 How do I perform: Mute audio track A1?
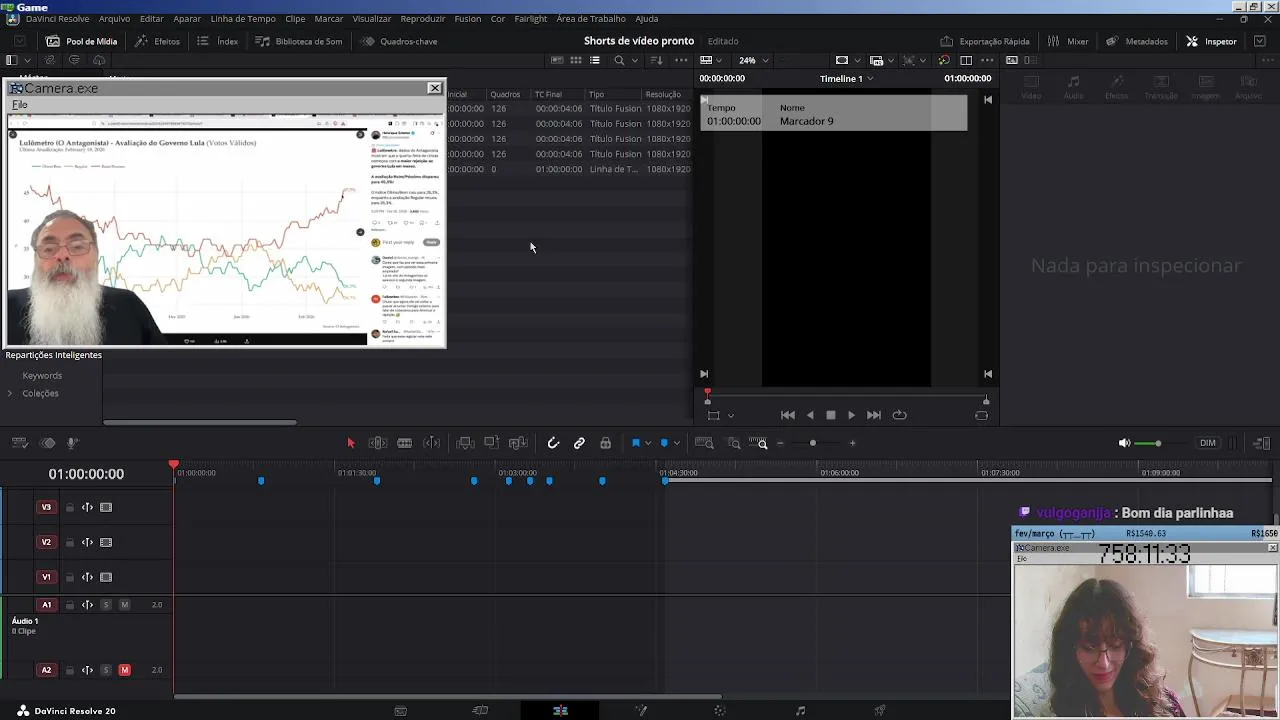click(124, 605)
